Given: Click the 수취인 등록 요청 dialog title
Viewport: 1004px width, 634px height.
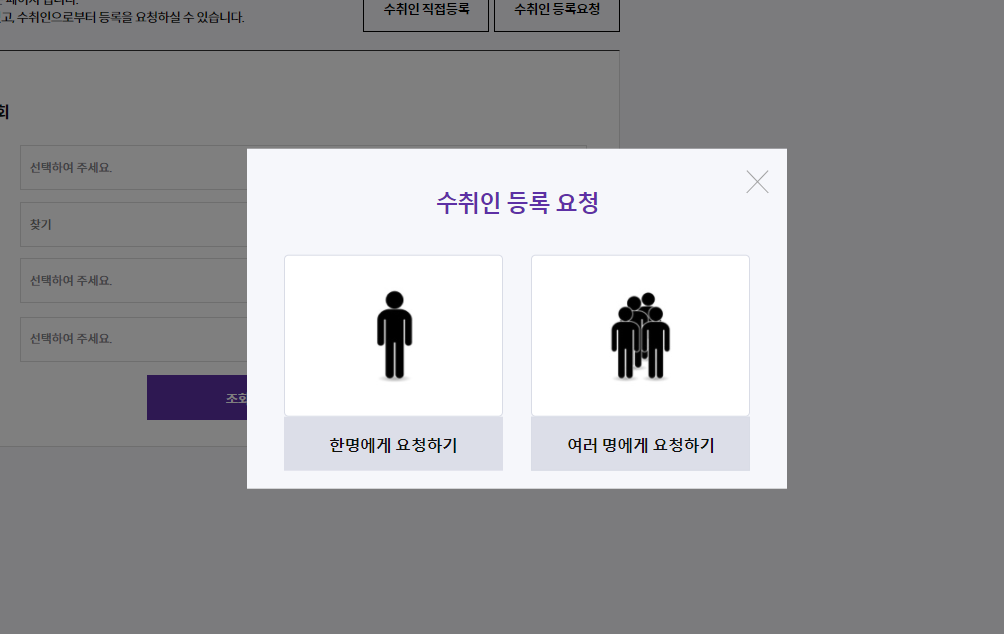Looking at the screenshot, I should [x=517, y=202].
